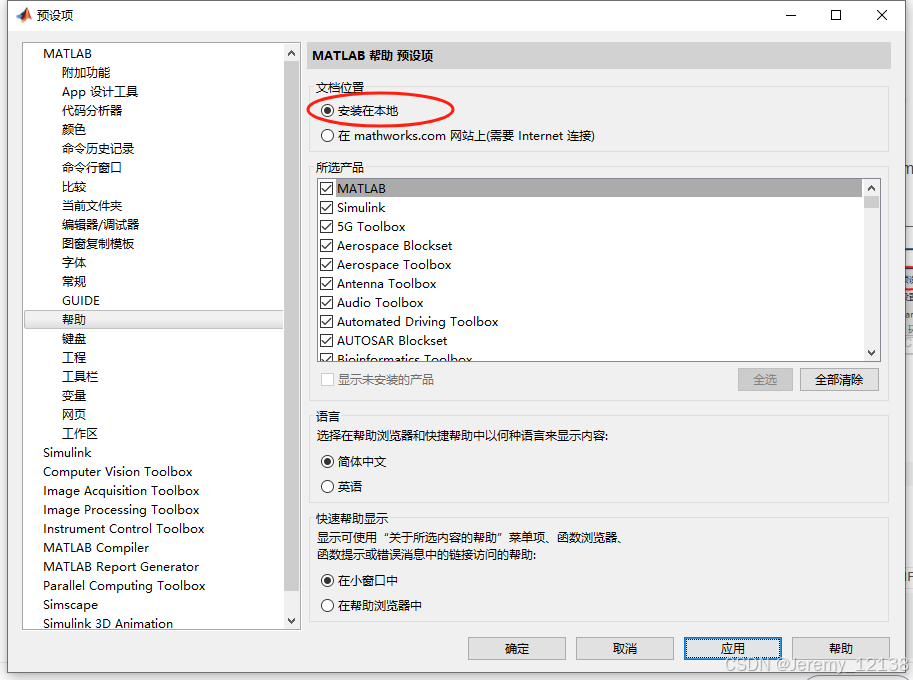Click the 应用 button

(732, 649)
